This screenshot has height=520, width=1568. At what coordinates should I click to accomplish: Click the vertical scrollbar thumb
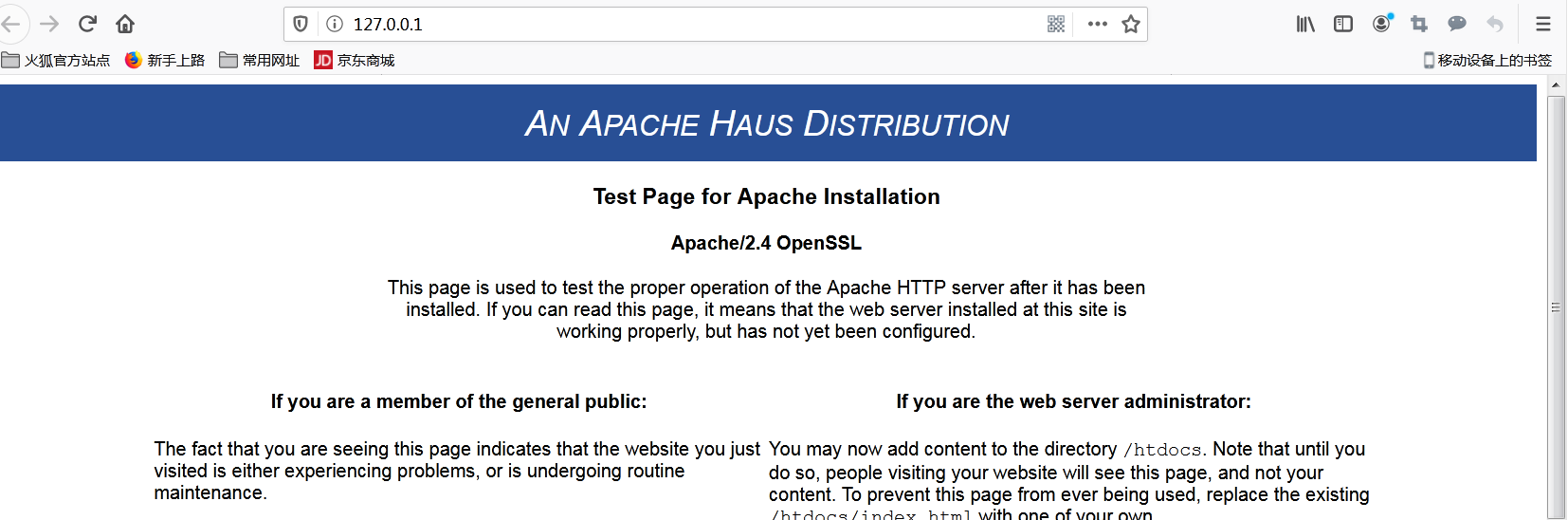1556,306
